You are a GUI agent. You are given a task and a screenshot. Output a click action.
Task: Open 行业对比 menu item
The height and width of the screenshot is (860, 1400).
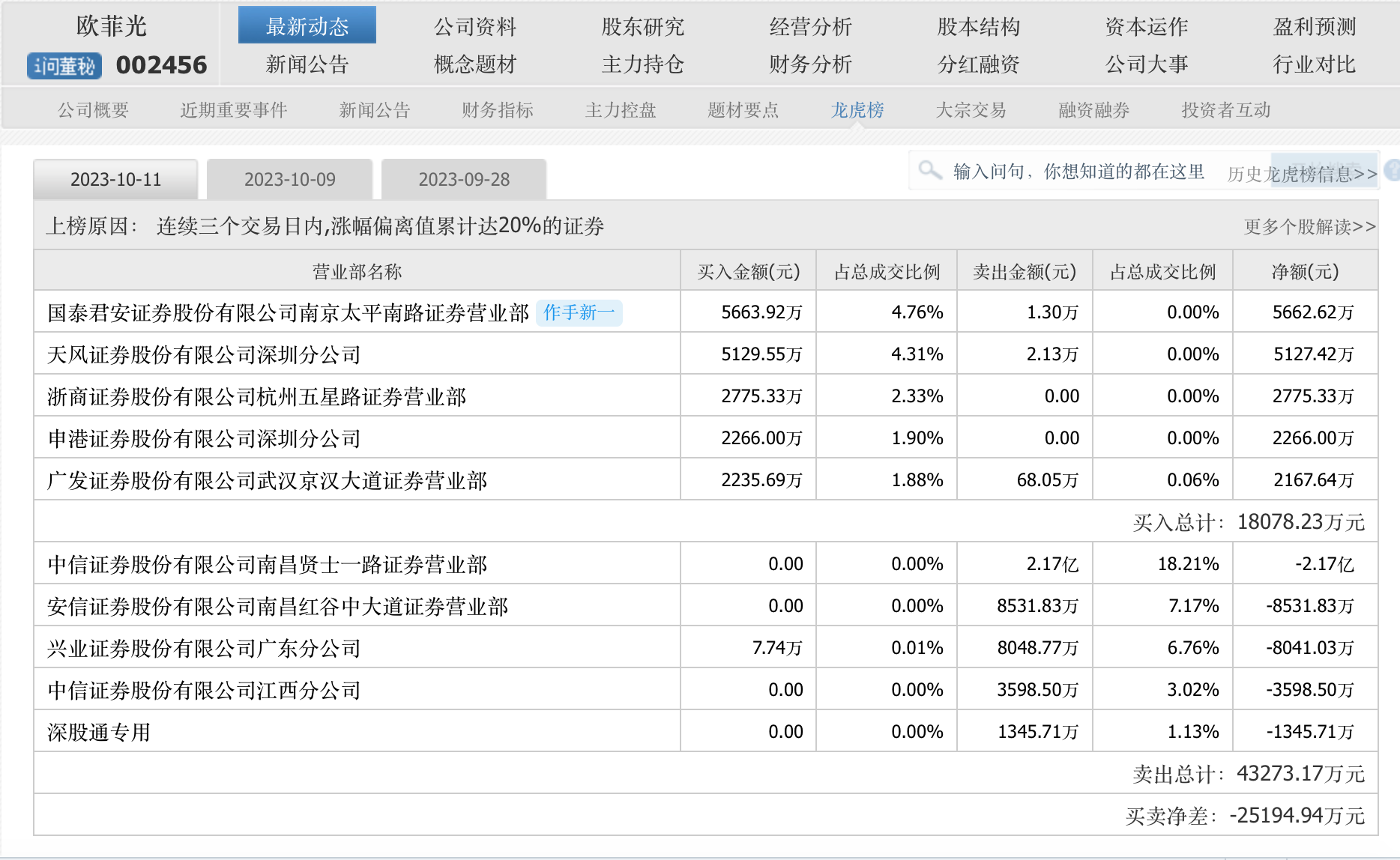(x=1314, y=64)
